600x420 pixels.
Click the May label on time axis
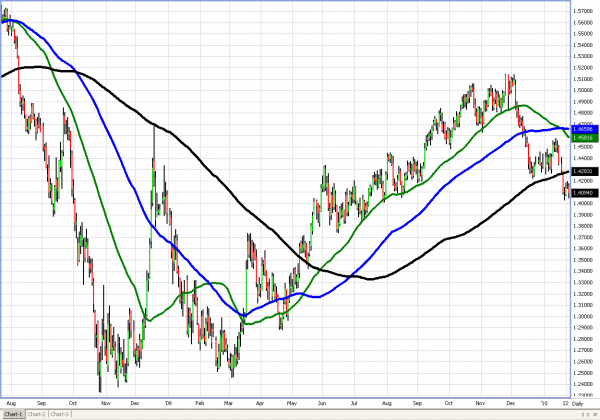(x=291, y=402)
